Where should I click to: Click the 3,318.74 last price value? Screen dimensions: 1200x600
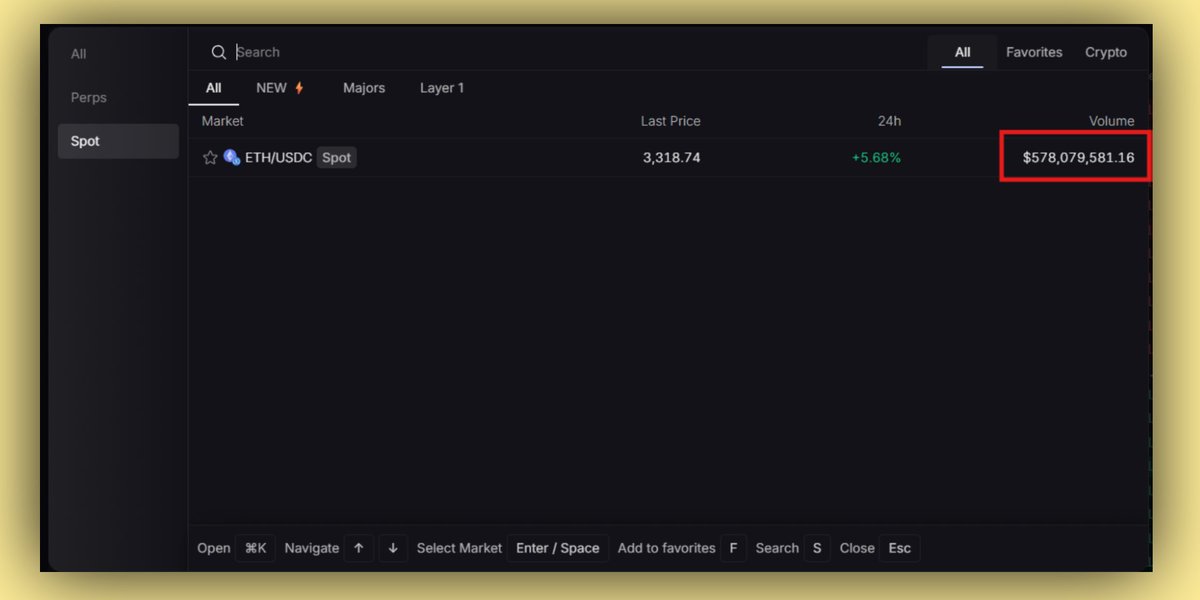(672, 158)
